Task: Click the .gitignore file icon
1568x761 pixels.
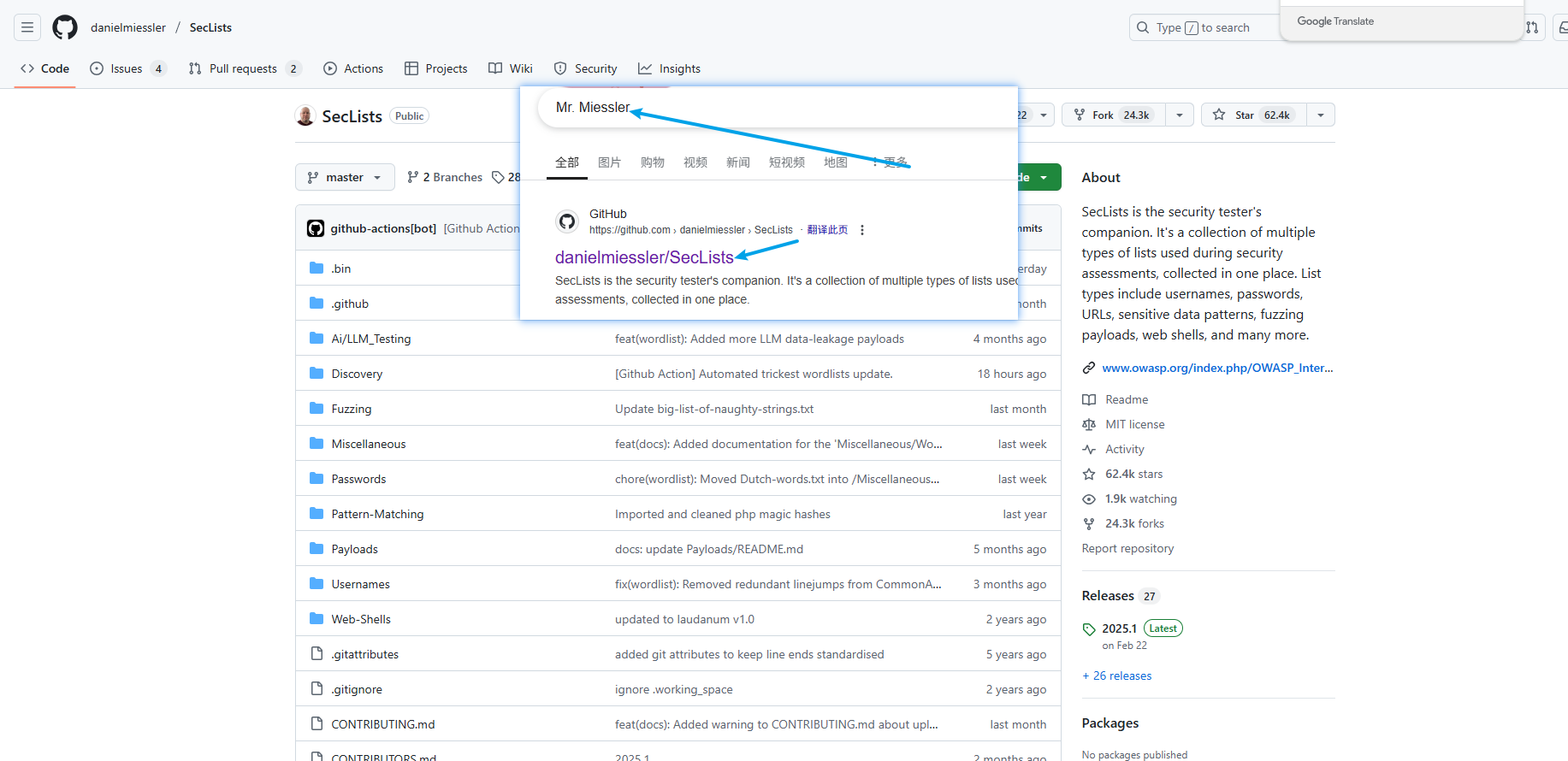Action: [x=317, y=688]
